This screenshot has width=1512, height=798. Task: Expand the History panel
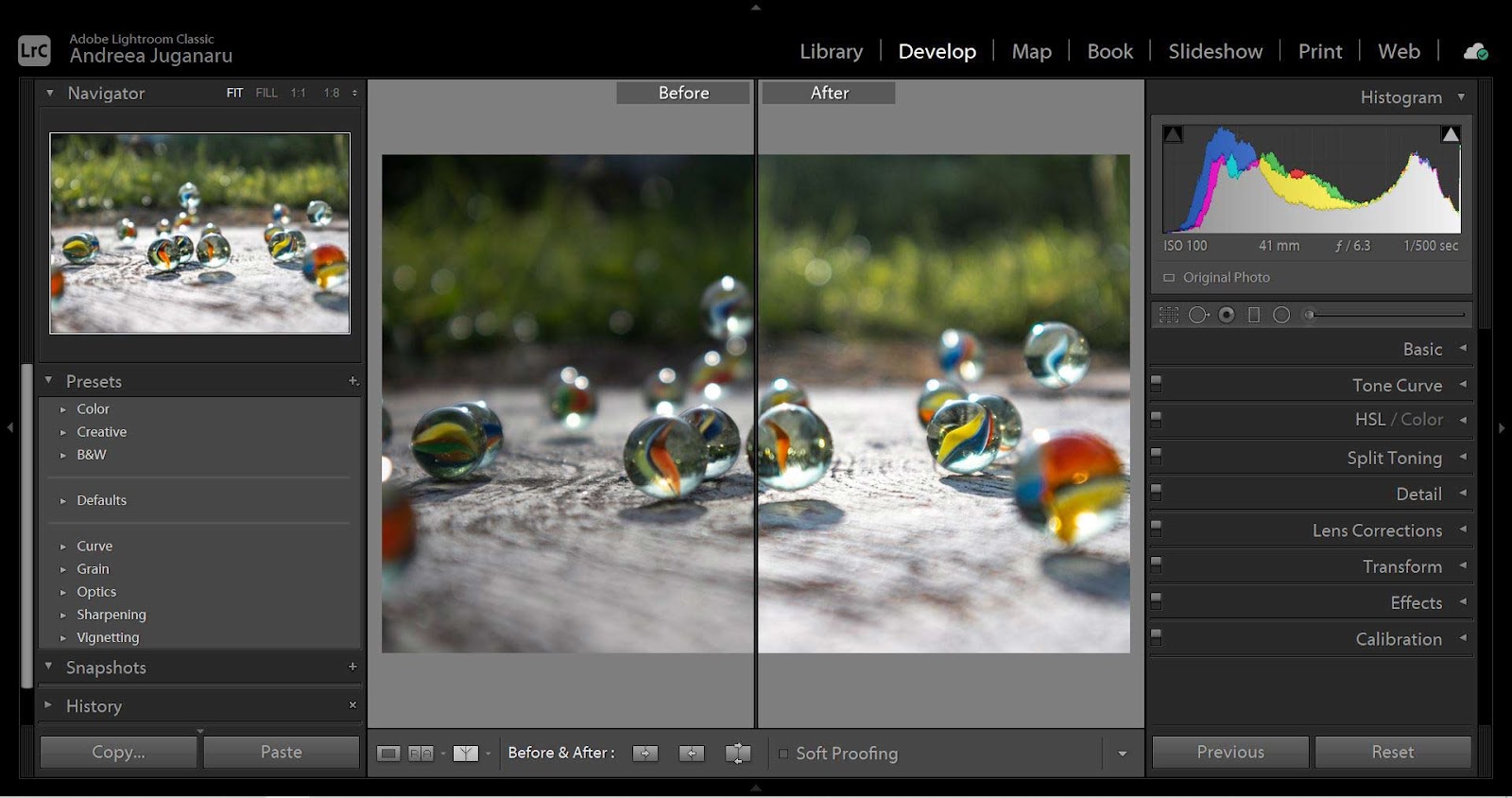point(48,705)
